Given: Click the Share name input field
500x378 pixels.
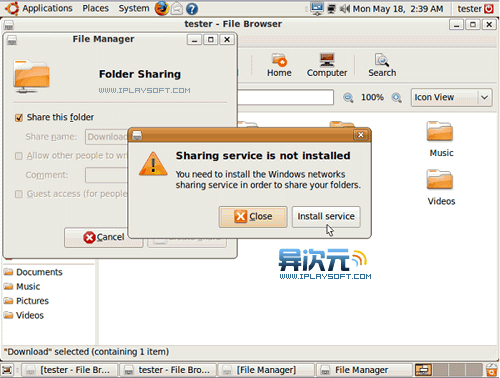Looking at the screenshot, I should pyautogui.click(x=107, y=137).
